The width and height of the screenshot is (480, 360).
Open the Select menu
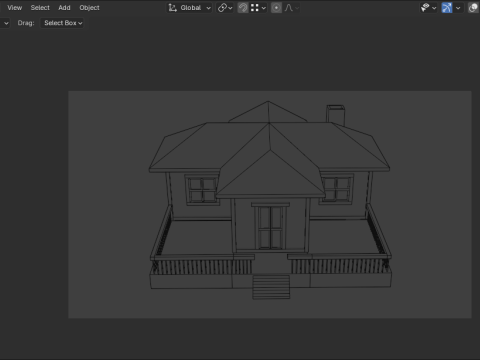click(x=40, y=8)
